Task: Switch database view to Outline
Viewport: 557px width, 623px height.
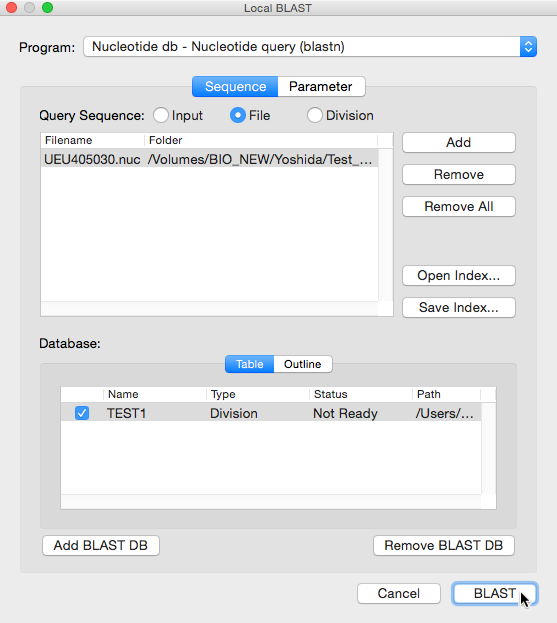Action: click(303, 364)
